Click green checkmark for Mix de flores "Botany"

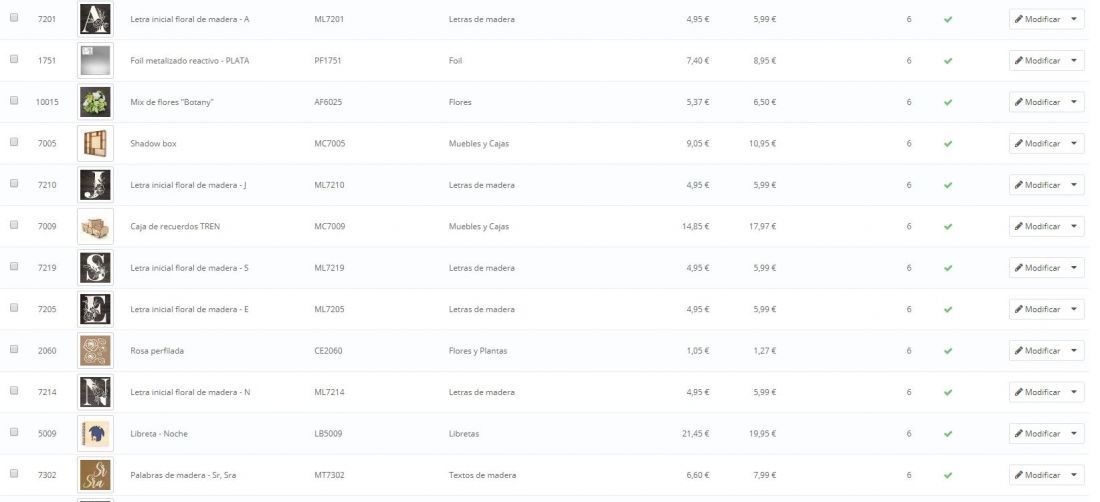(948, 102)
